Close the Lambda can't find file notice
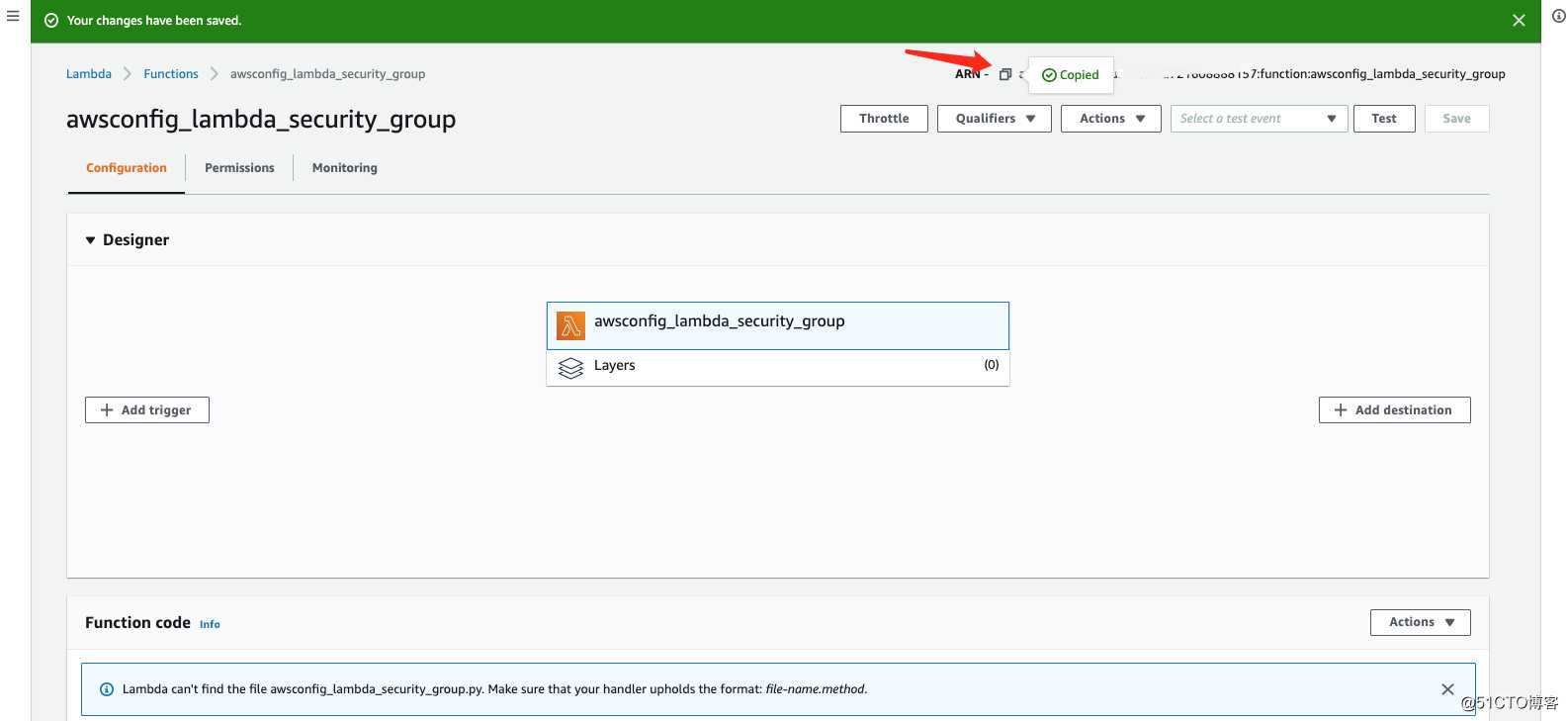The height and width of the screenshot is (721, 1568). [x=1447, y=689]
